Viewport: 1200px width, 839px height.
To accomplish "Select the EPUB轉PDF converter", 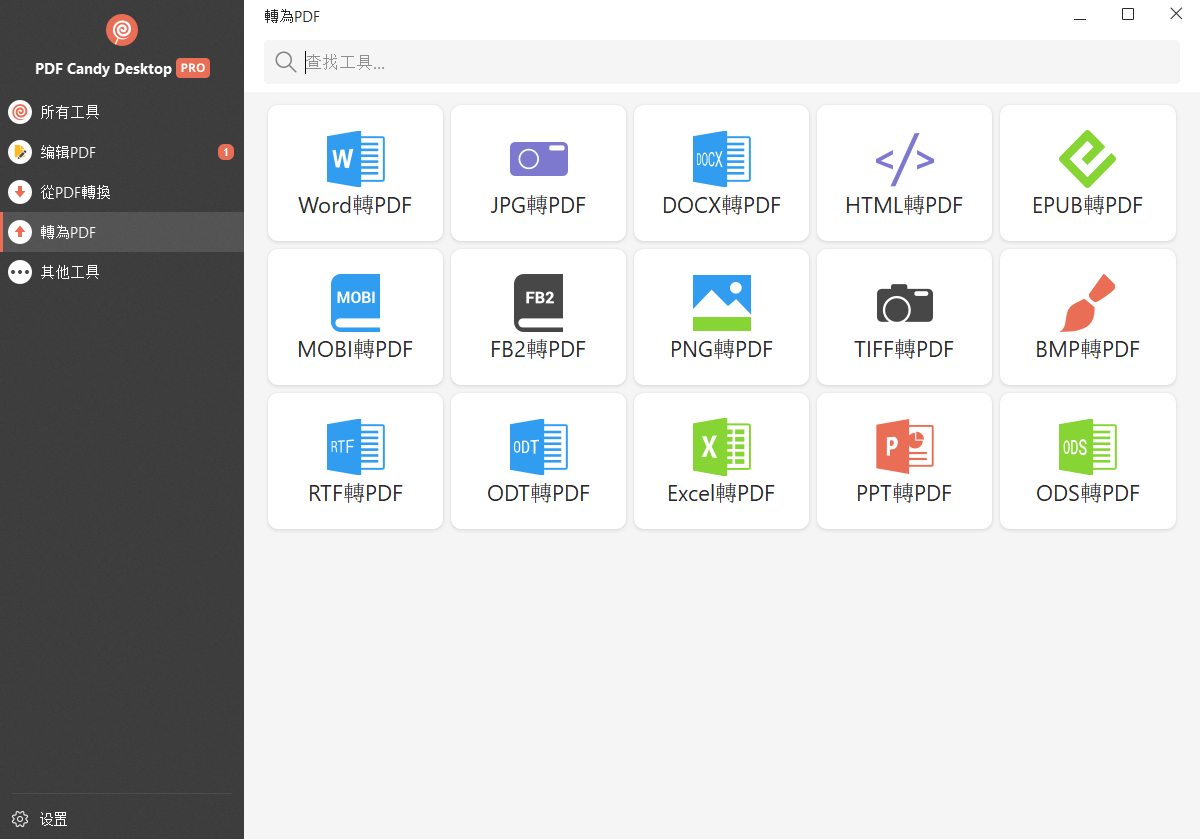I will [1087, 173].
